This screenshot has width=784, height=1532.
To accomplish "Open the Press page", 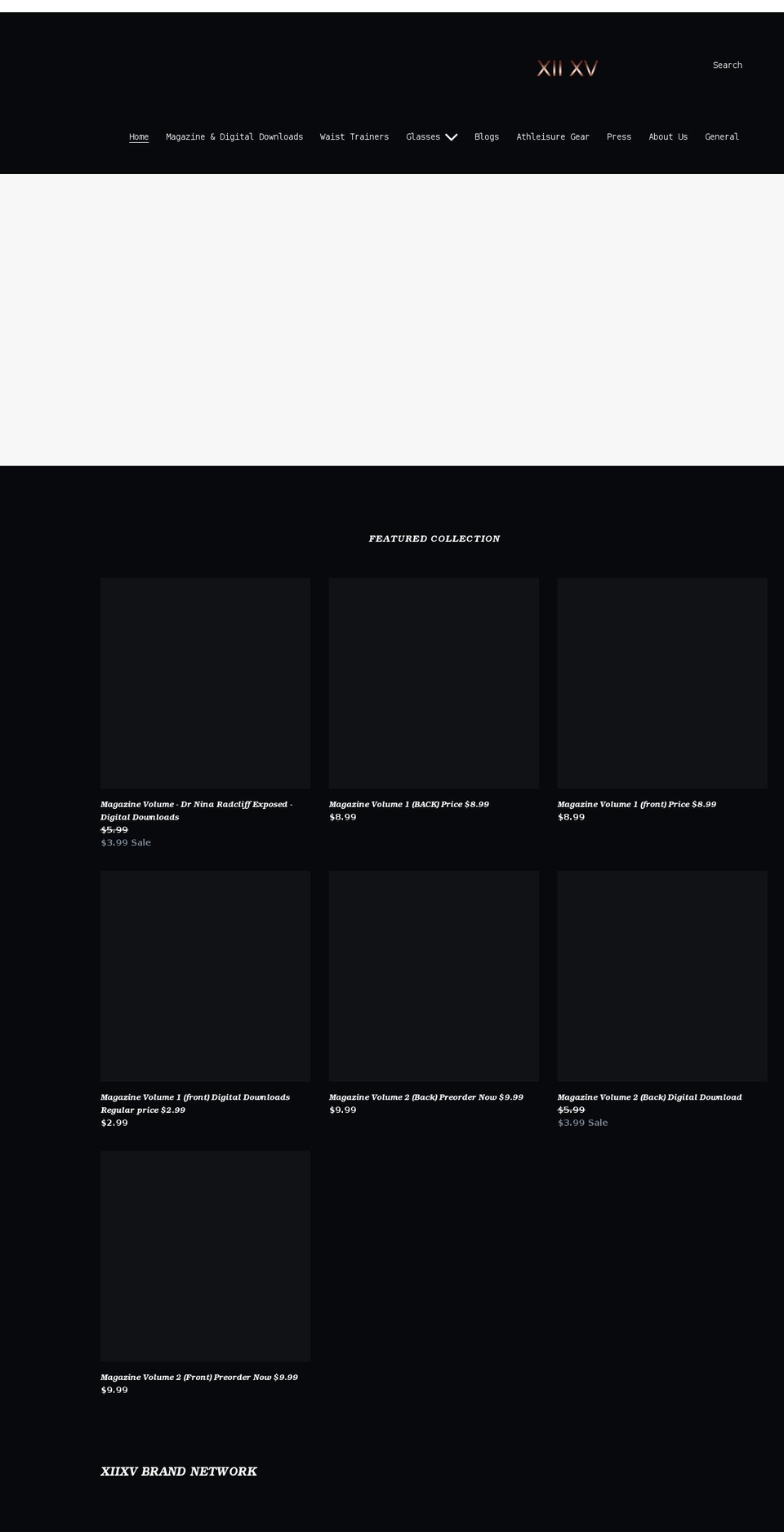I will (619, 137).
